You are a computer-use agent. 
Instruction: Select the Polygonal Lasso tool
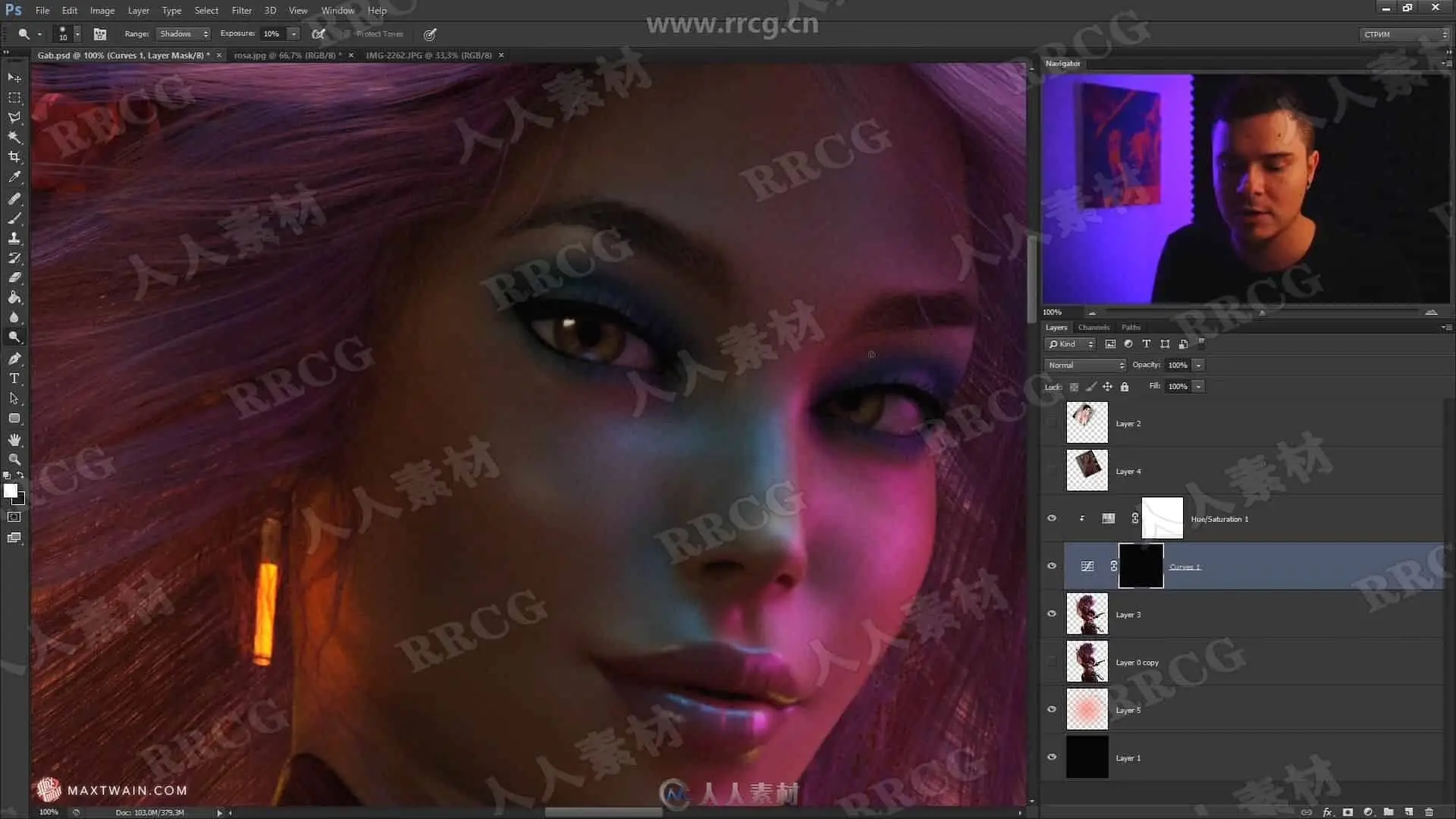click(14, 118)
